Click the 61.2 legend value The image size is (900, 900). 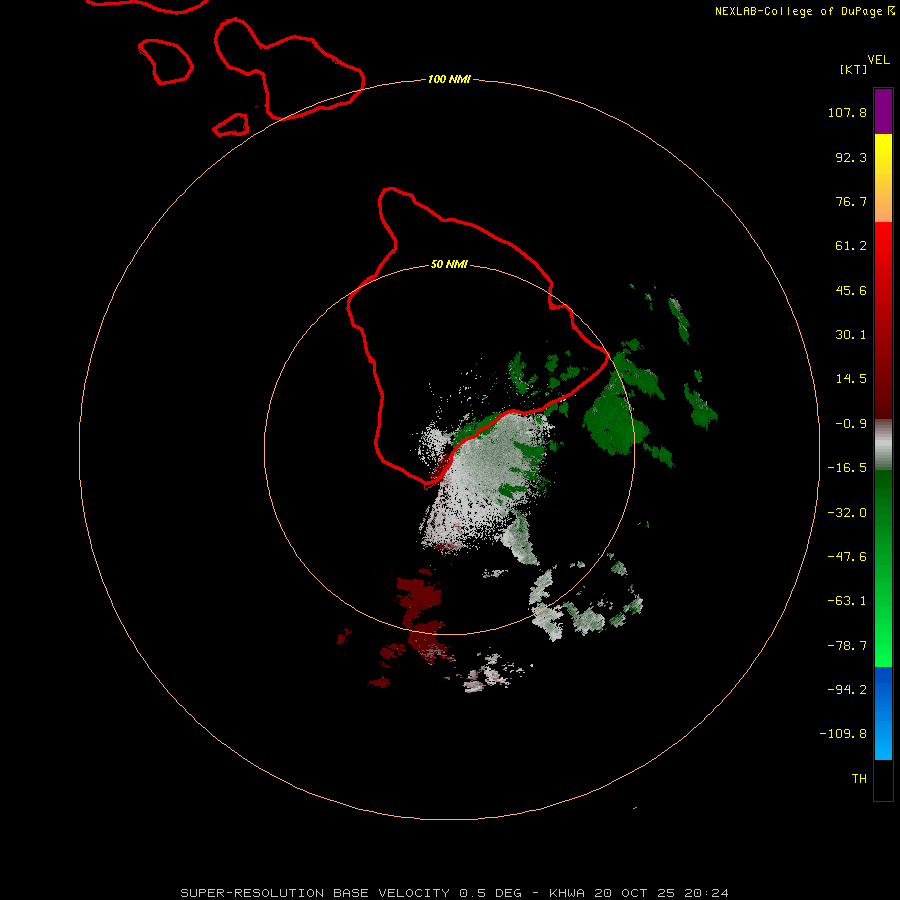coord(851,246)
